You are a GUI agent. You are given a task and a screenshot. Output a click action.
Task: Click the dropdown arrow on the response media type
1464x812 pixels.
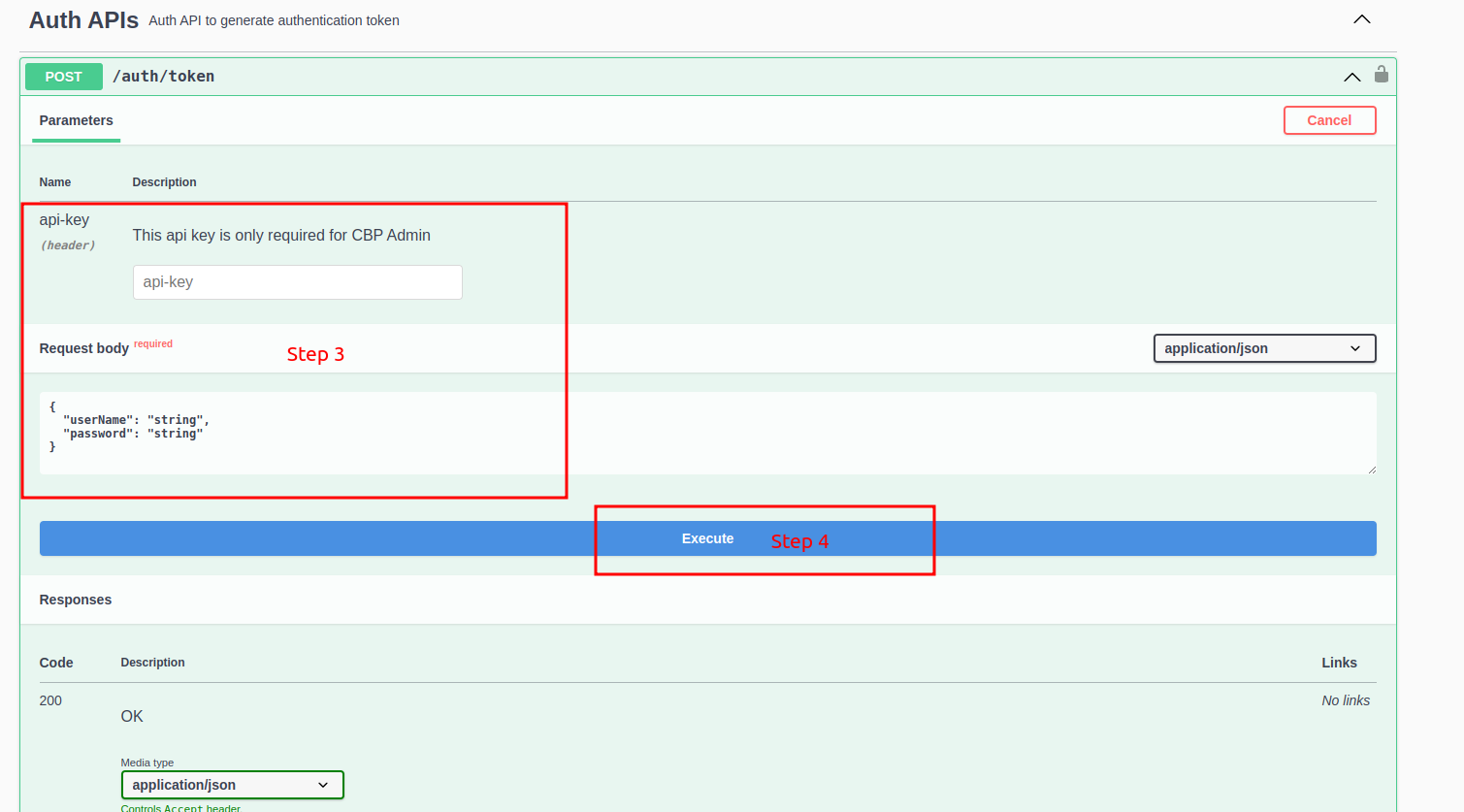(323, 785)
